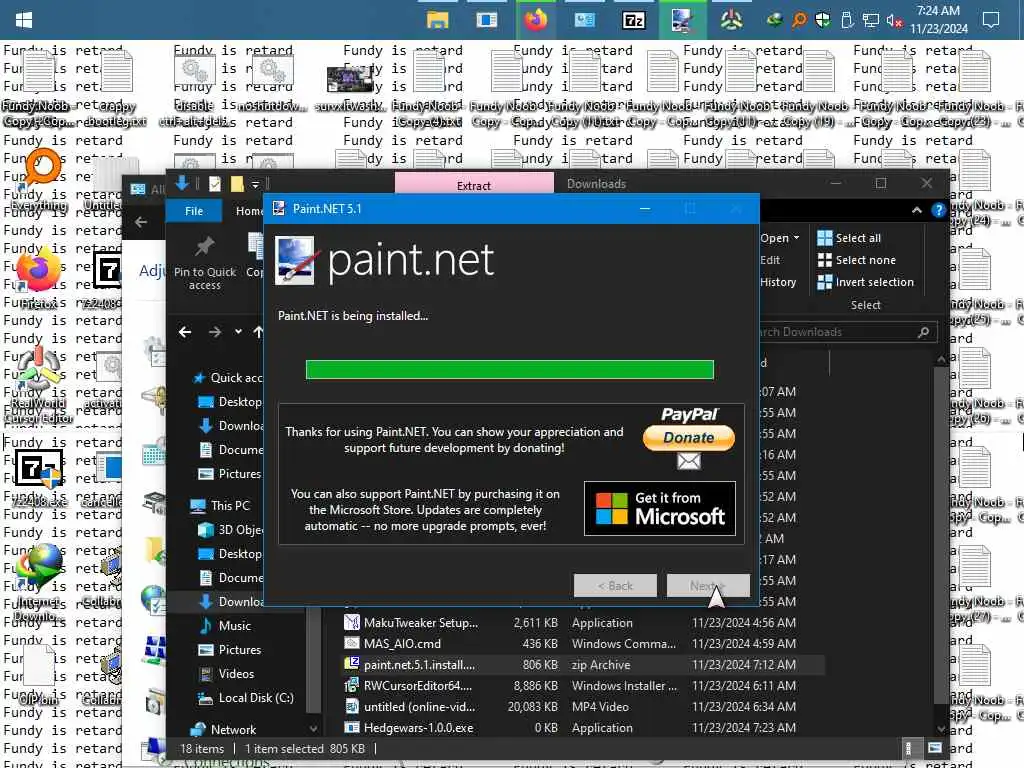Open the Home ribbon tab
This screenshot has width=1024, height=768.
point(249,211)
